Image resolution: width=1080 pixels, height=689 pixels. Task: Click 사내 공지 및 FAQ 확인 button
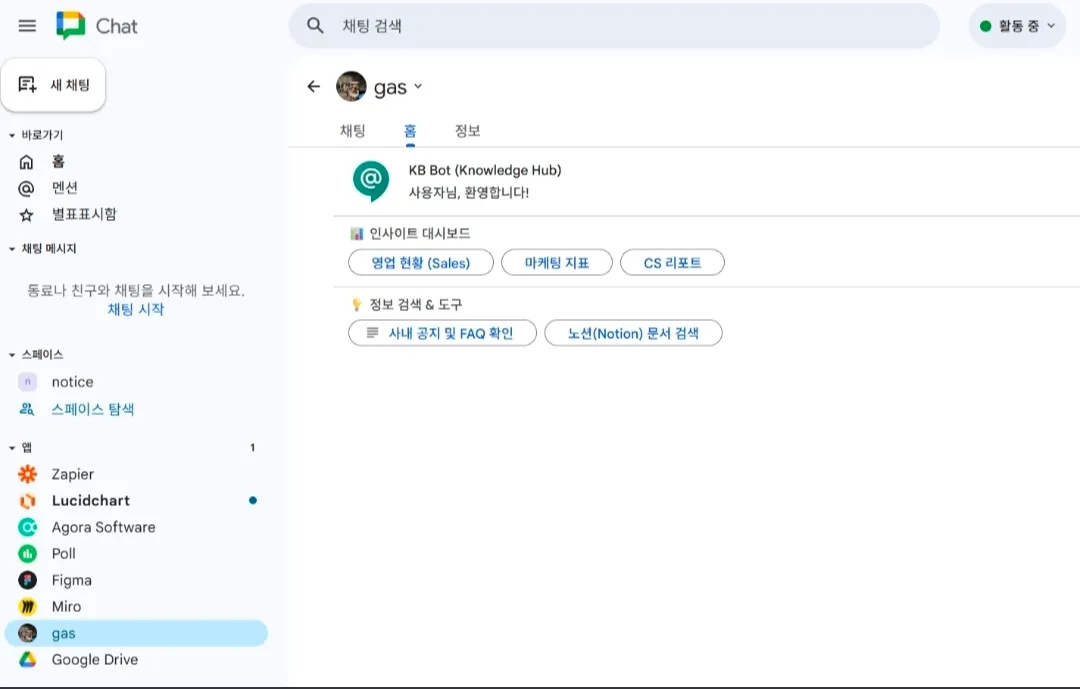(x=442, y=333)
